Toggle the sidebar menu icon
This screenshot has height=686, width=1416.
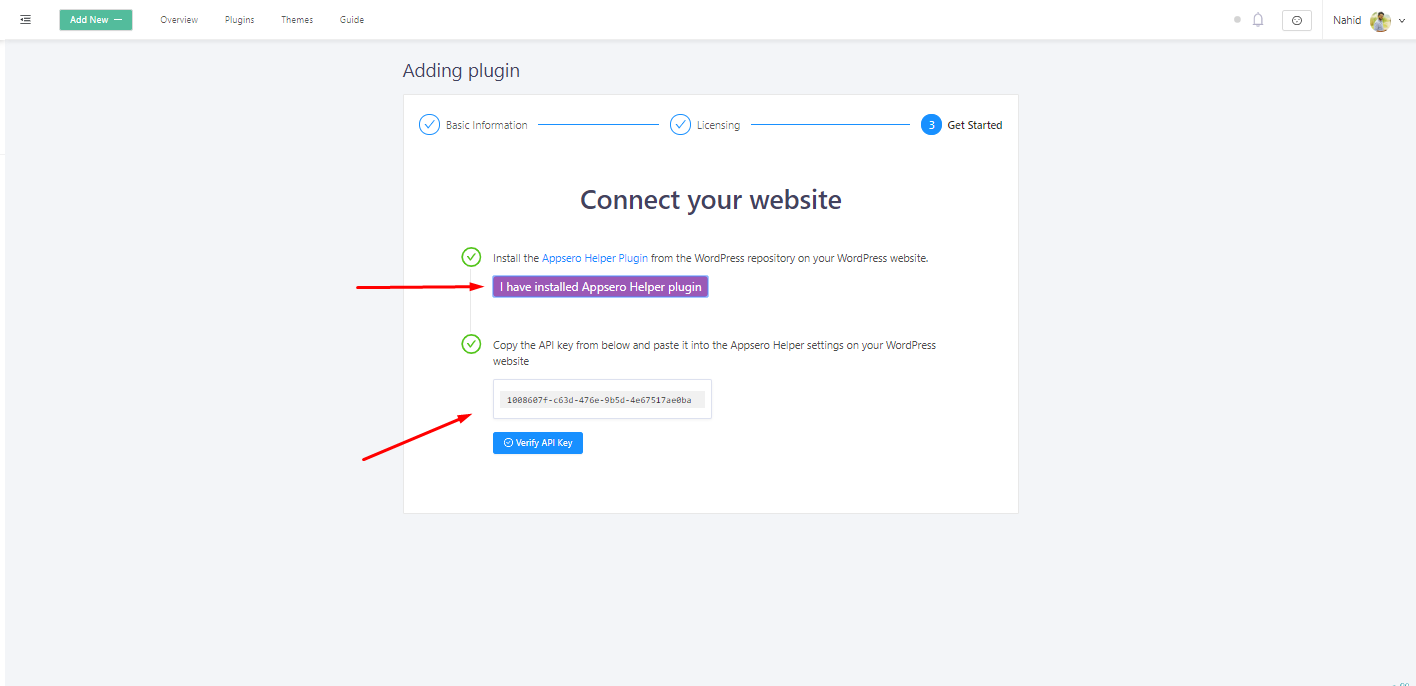pyautogui.click(x=25, y=19)
